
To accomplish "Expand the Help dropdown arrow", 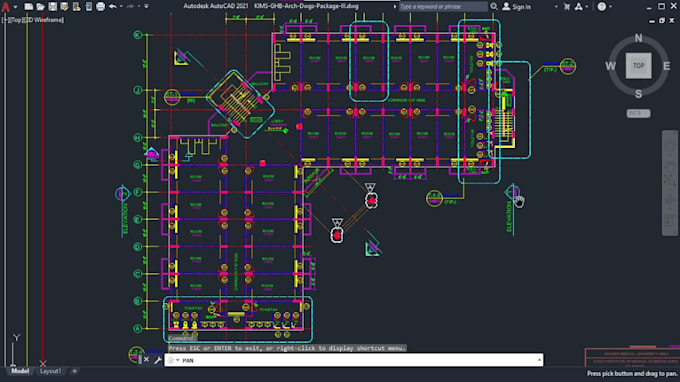I will pos(611,7).
